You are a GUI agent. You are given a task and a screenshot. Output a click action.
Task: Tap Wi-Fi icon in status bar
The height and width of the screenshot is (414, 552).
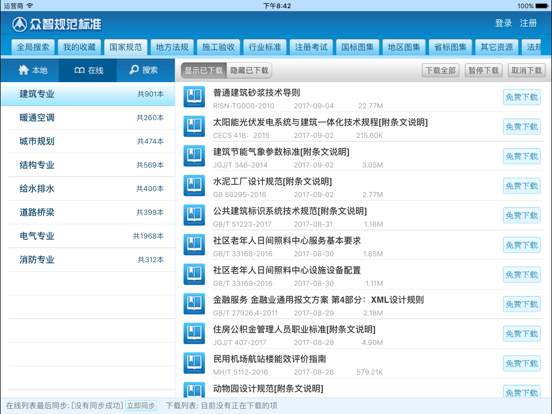click(x=30, y=6)
